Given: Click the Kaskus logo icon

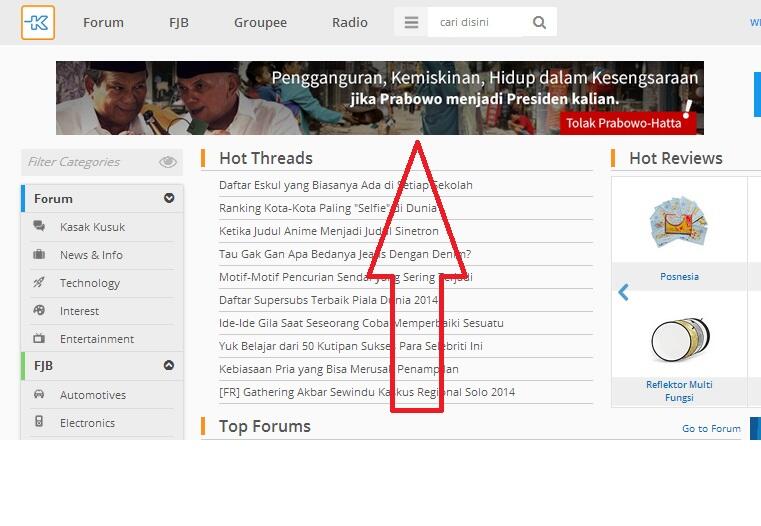Looking at the screenshot, I should coord(38,22).
